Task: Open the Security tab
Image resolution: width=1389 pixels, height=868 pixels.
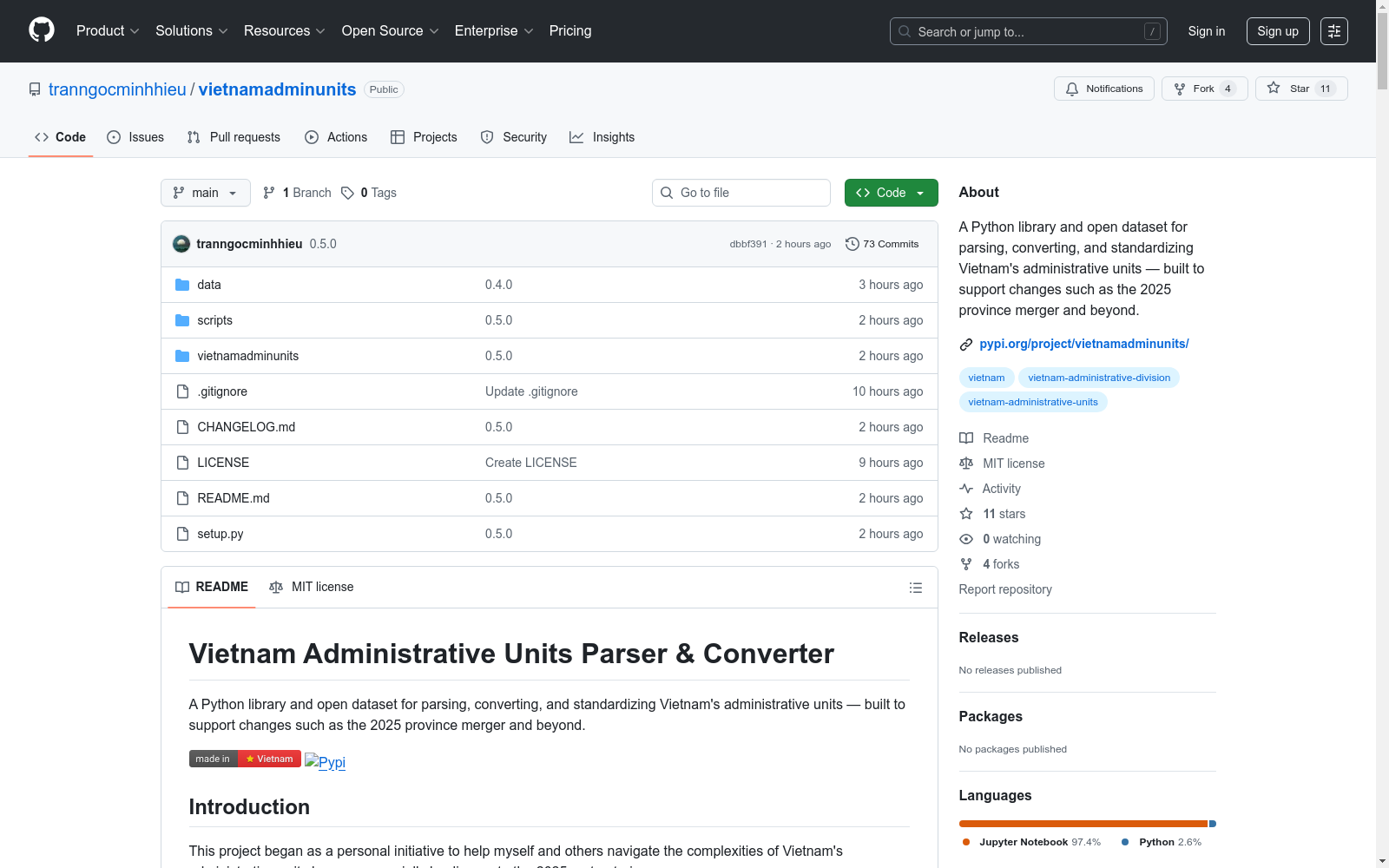Action: point(514,137)
